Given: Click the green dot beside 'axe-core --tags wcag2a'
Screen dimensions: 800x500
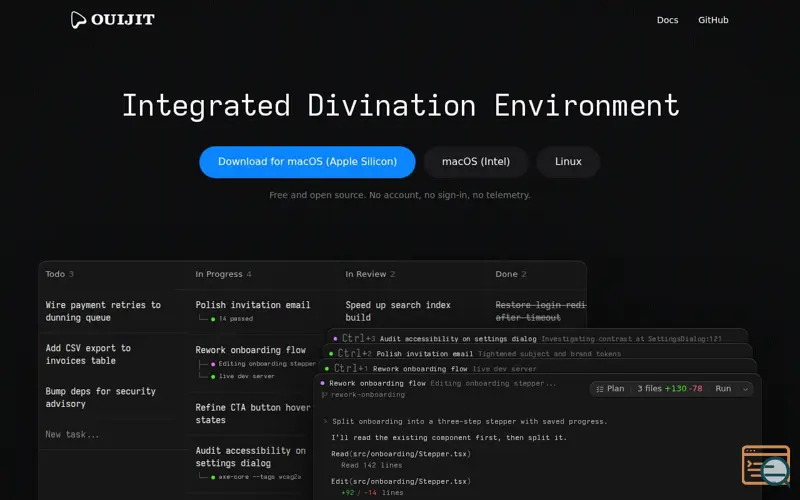Looking at the screenshot, I should click(x=213, y=478).
